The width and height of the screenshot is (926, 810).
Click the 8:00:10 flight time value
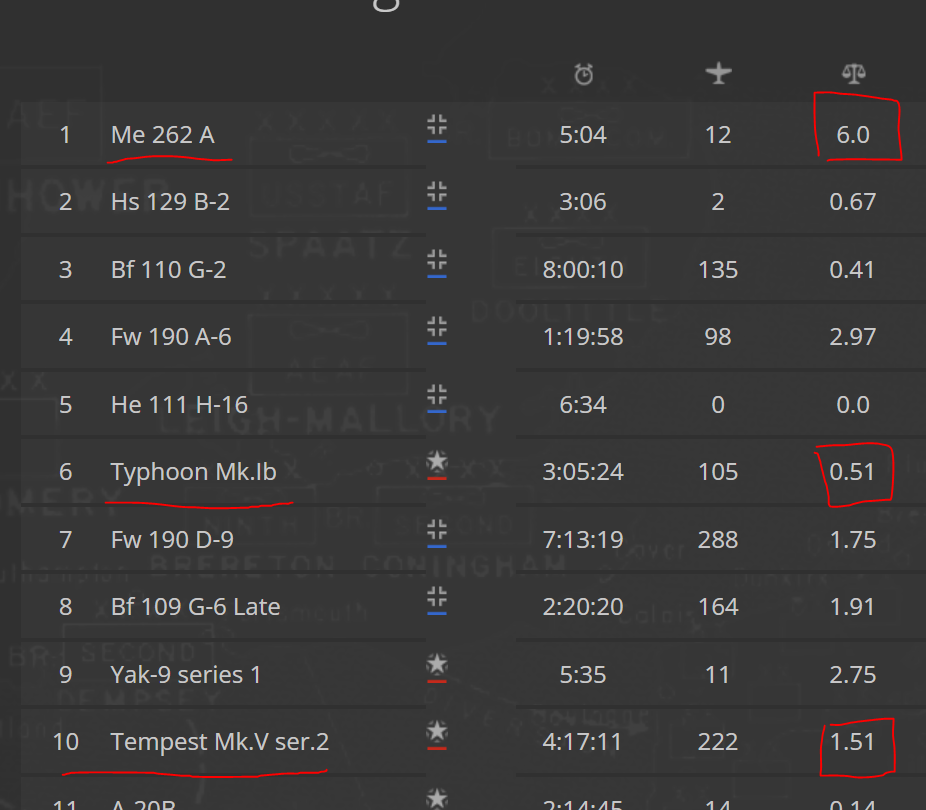click(x=583, y=270)
